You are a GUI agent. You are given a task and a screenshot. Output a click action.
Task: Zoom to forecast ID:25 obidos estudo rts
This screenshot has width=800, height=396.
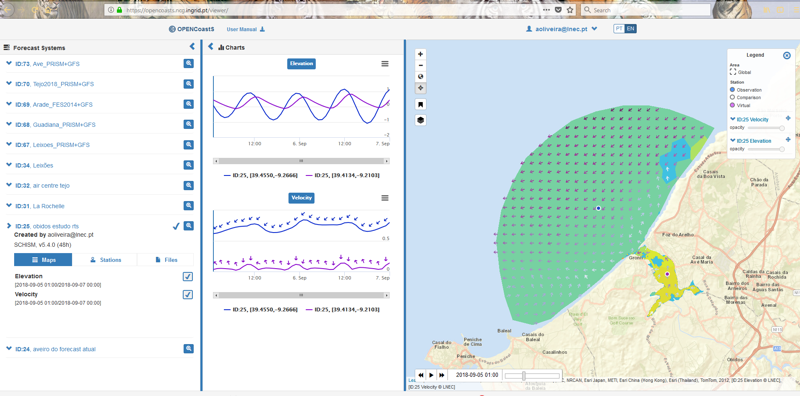coord(188,226)
